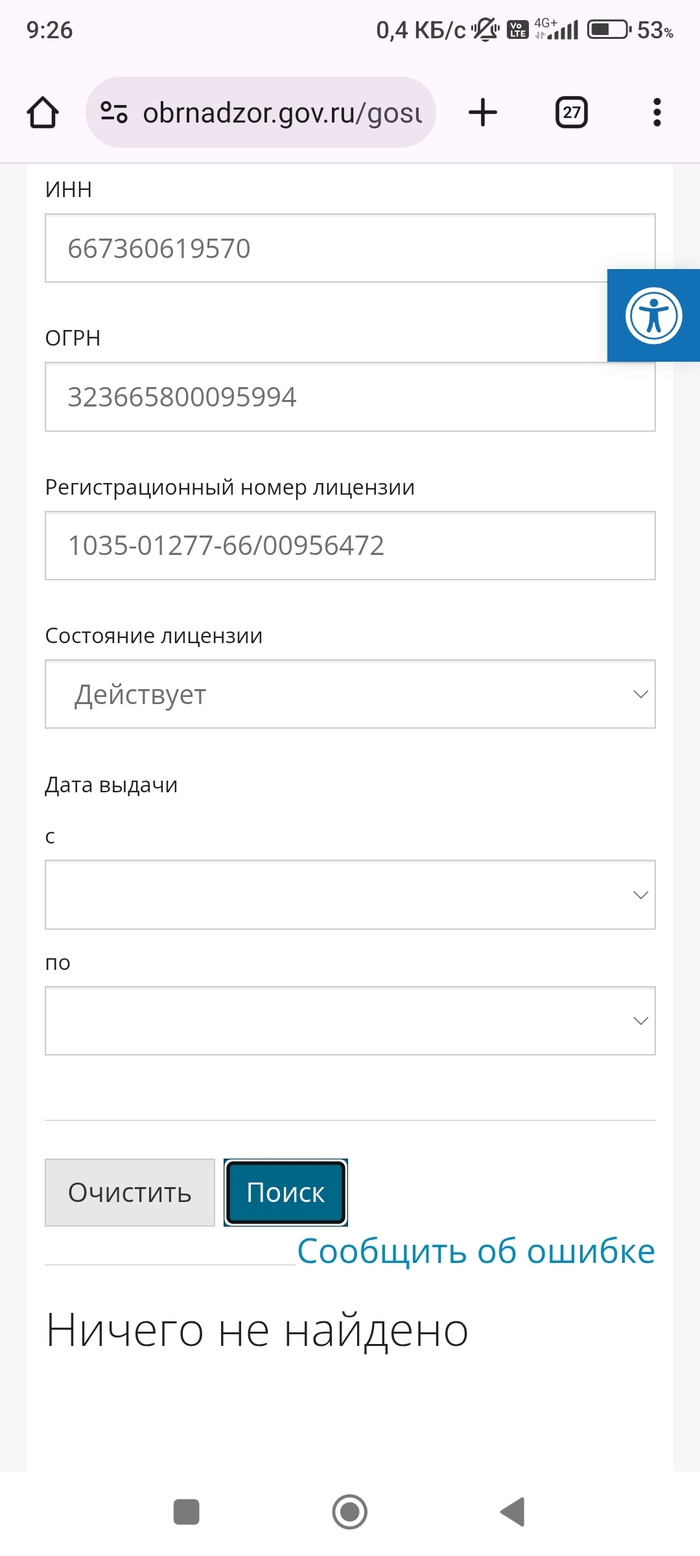Open the site settings icon in address bar
Image resolution: width=700 pixels, height=1556 pixels.
114,113
